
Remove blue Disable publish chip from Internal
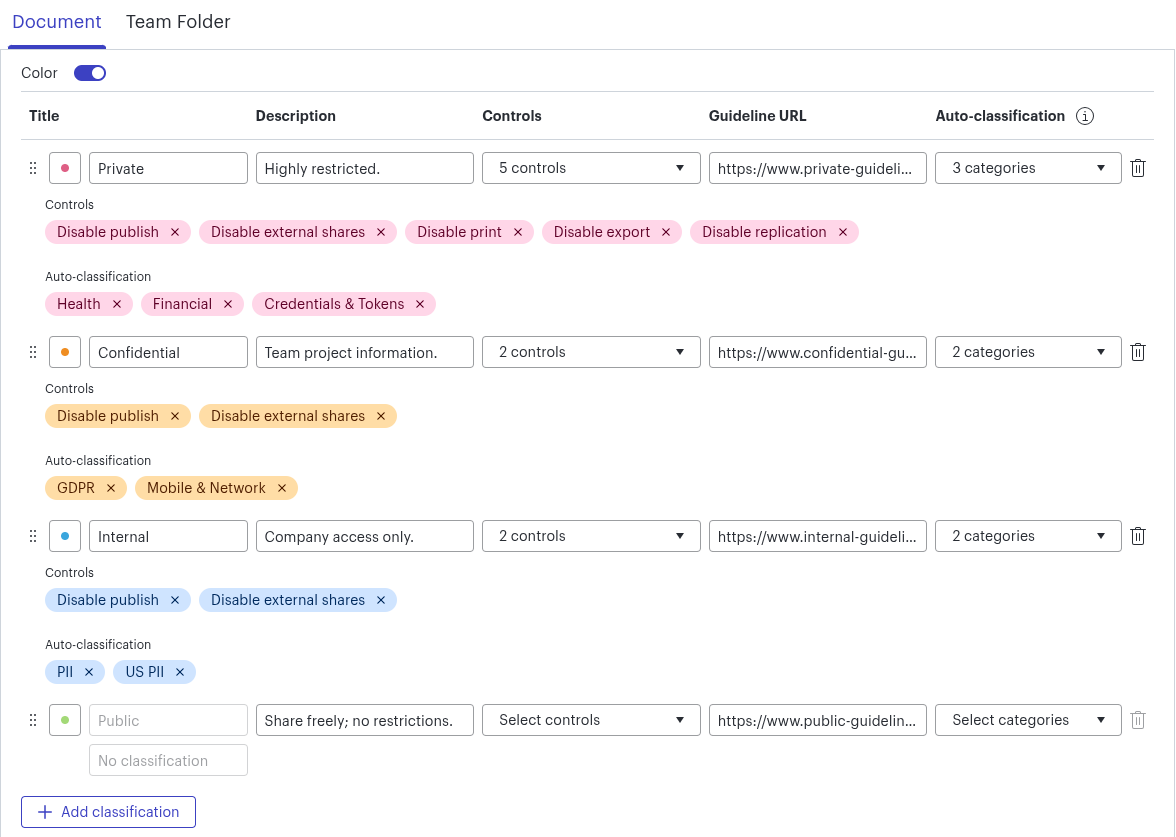[175, 600]
